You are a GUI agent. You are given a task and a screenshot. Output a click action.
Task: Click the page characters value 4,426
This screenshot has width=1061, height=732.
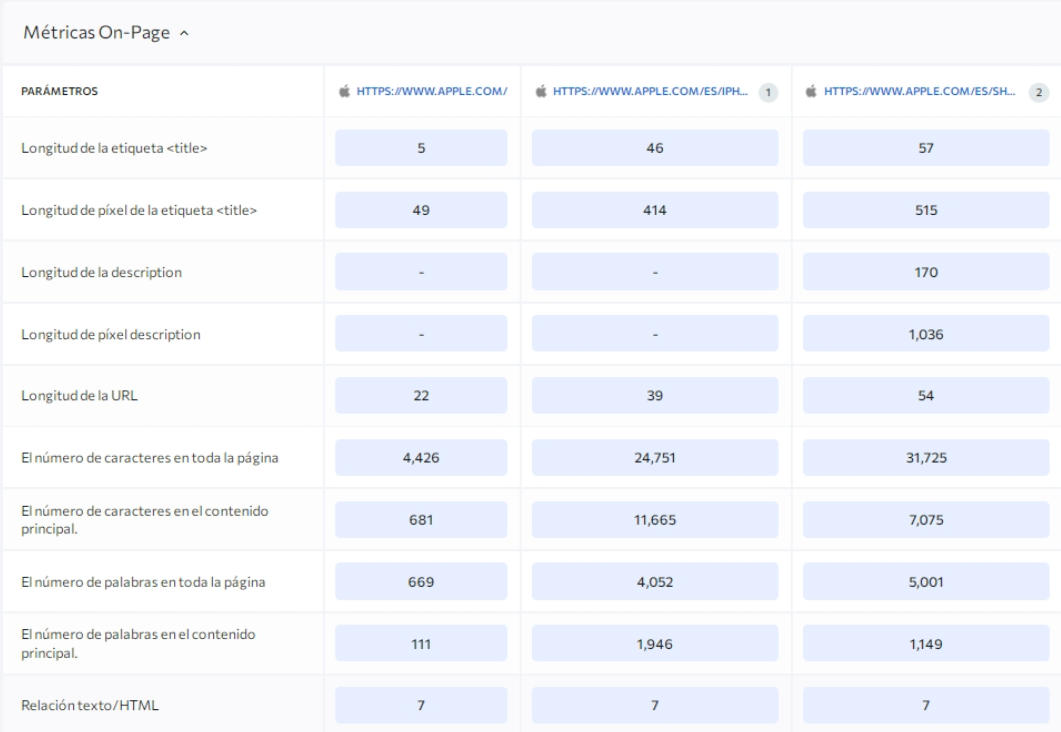click(x=421, y=458)
